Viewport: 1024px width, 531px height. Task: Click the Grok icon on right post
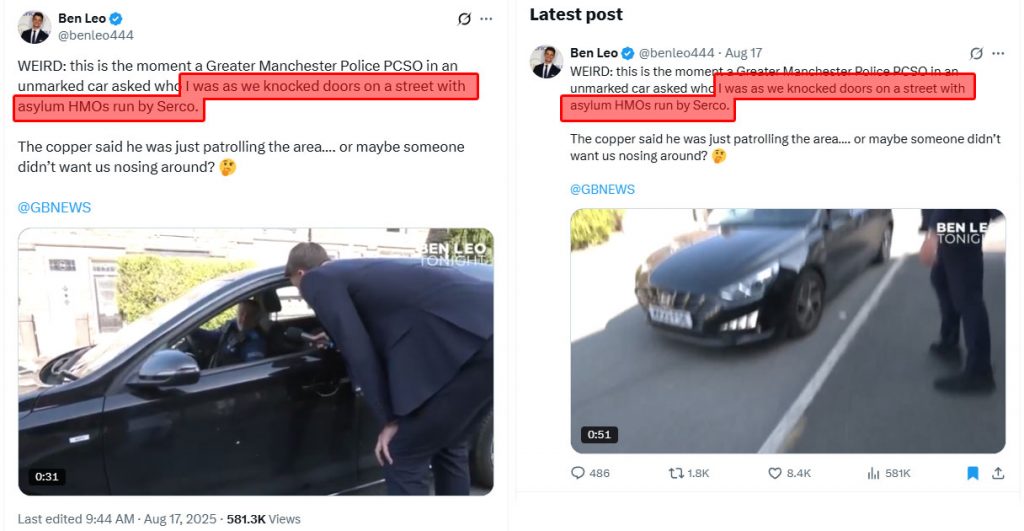(976, 53)
